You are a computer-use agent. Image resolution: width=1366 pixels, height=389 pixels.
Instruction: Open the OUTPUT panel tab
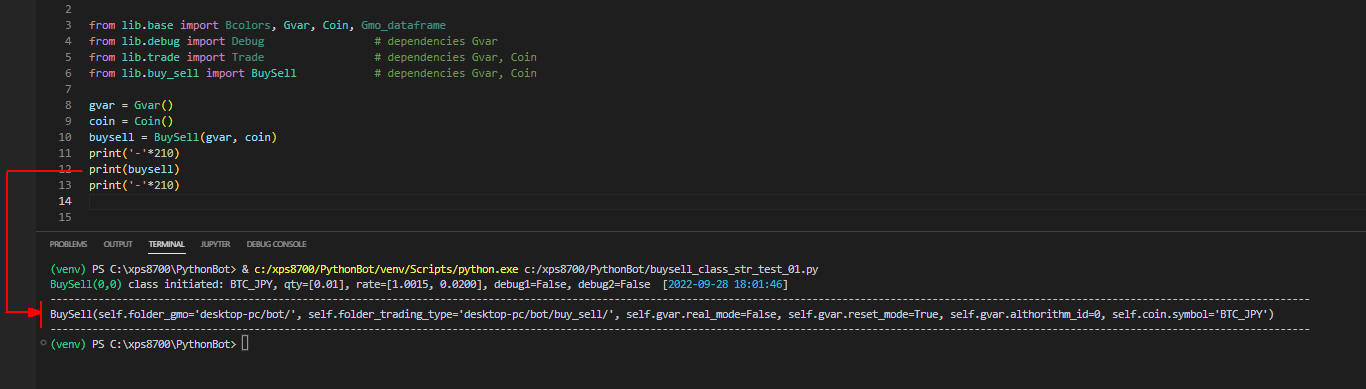118,244
